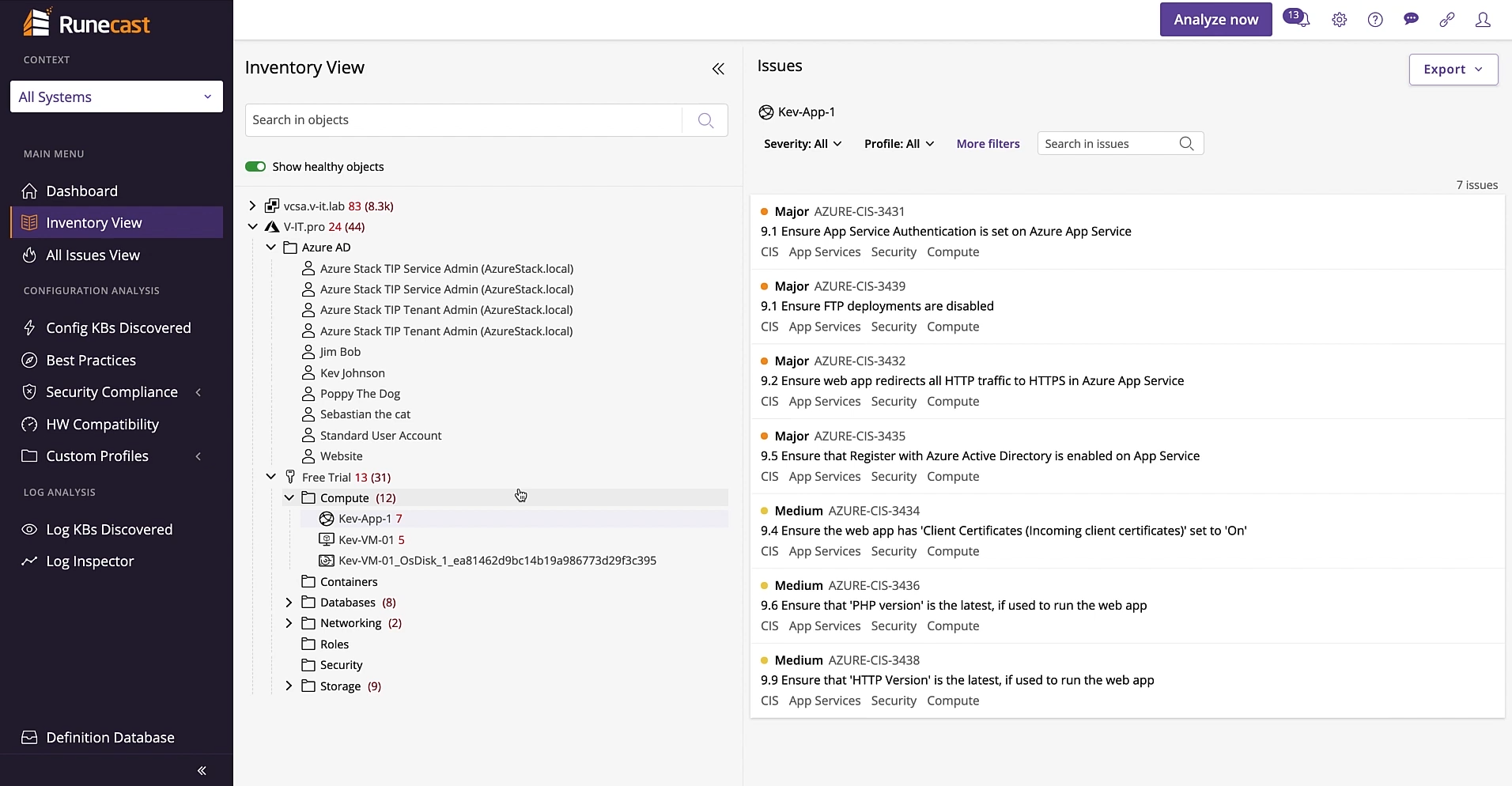1512x786 pixels.
Task: Collapse the Azure AD folder
Action: (x=270, y=248)
